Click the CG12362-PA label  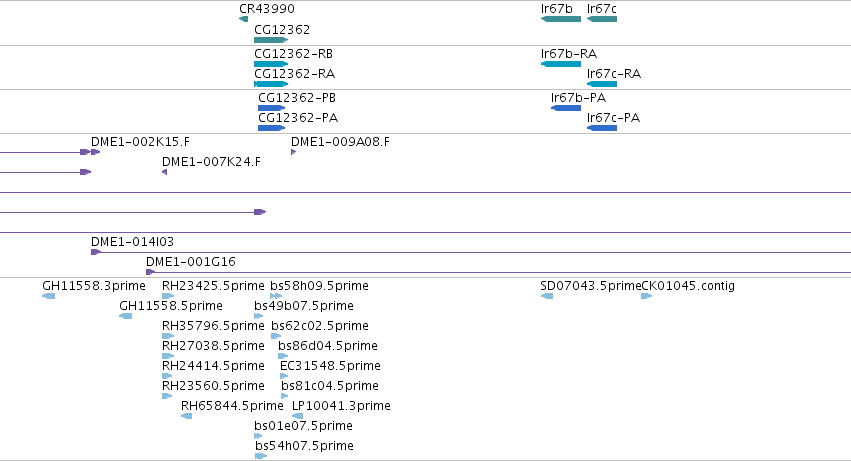tap(298, 118)
